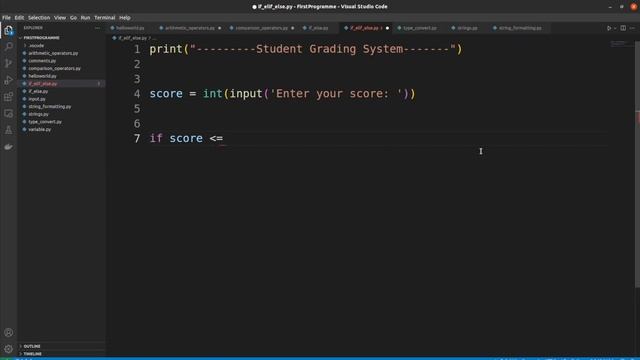Open the Explorer view in the activity bar
The height and width of the screenshot is (360, 640).
pos(9,31)
